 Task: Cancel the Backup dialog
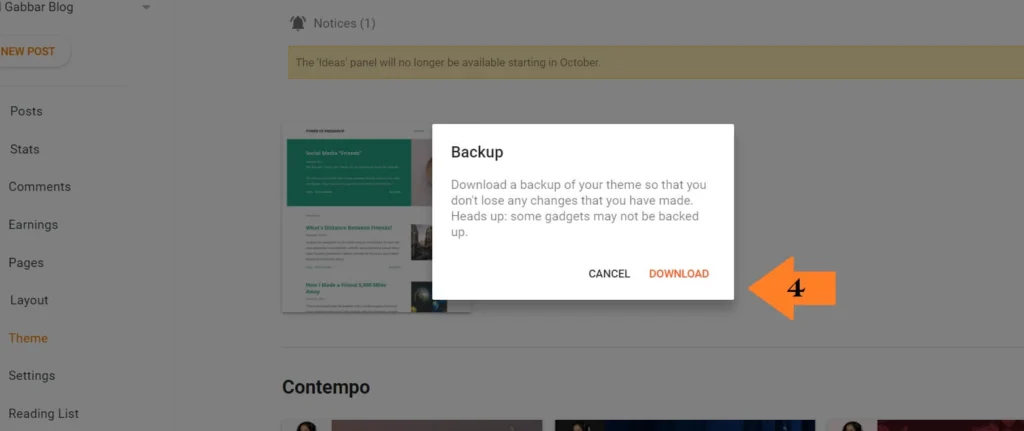(609, 274)
